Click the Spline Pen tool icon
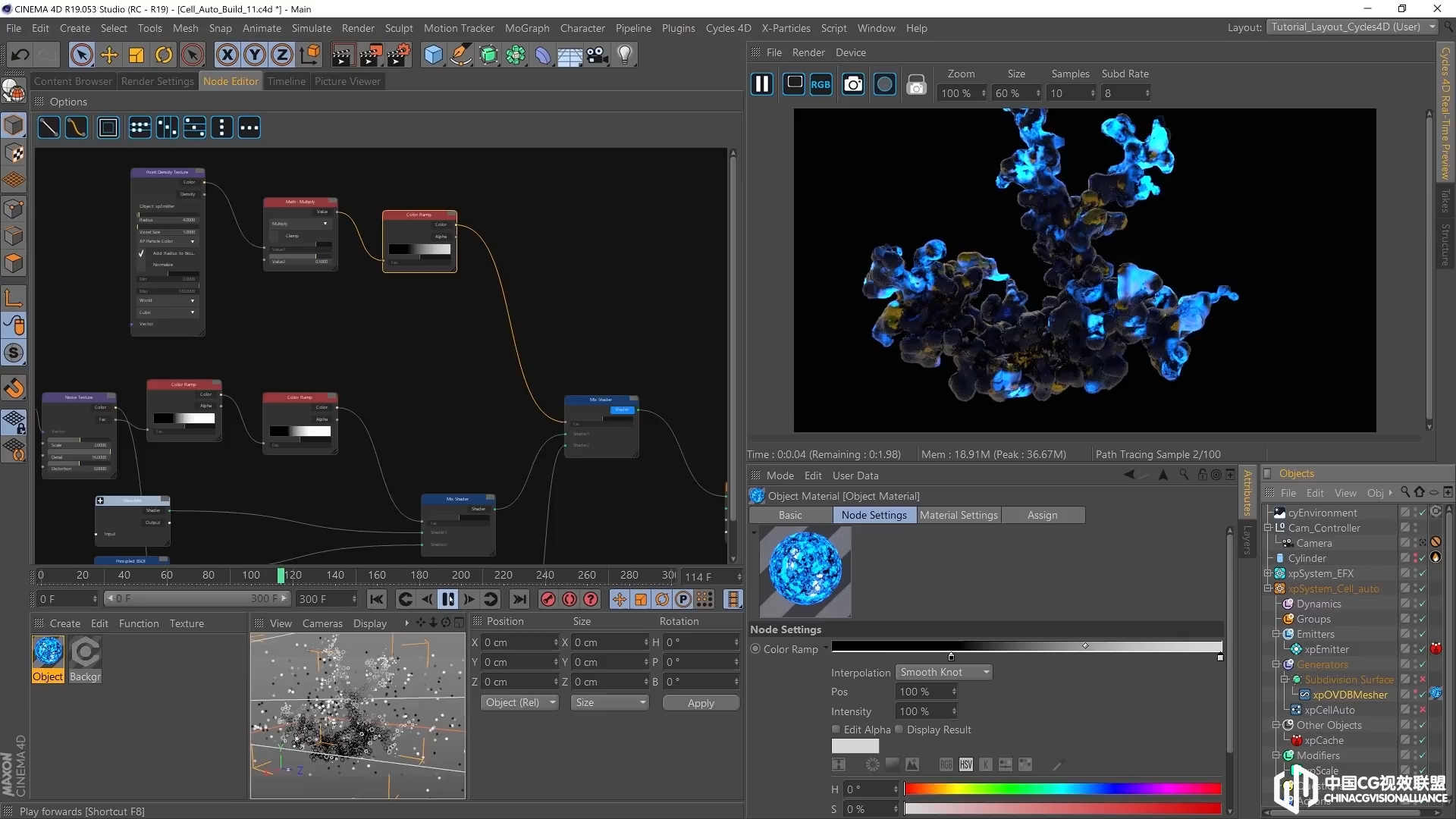Image resolution: width=1456 pixels, height=819 pixels. (x=460, y=55)
